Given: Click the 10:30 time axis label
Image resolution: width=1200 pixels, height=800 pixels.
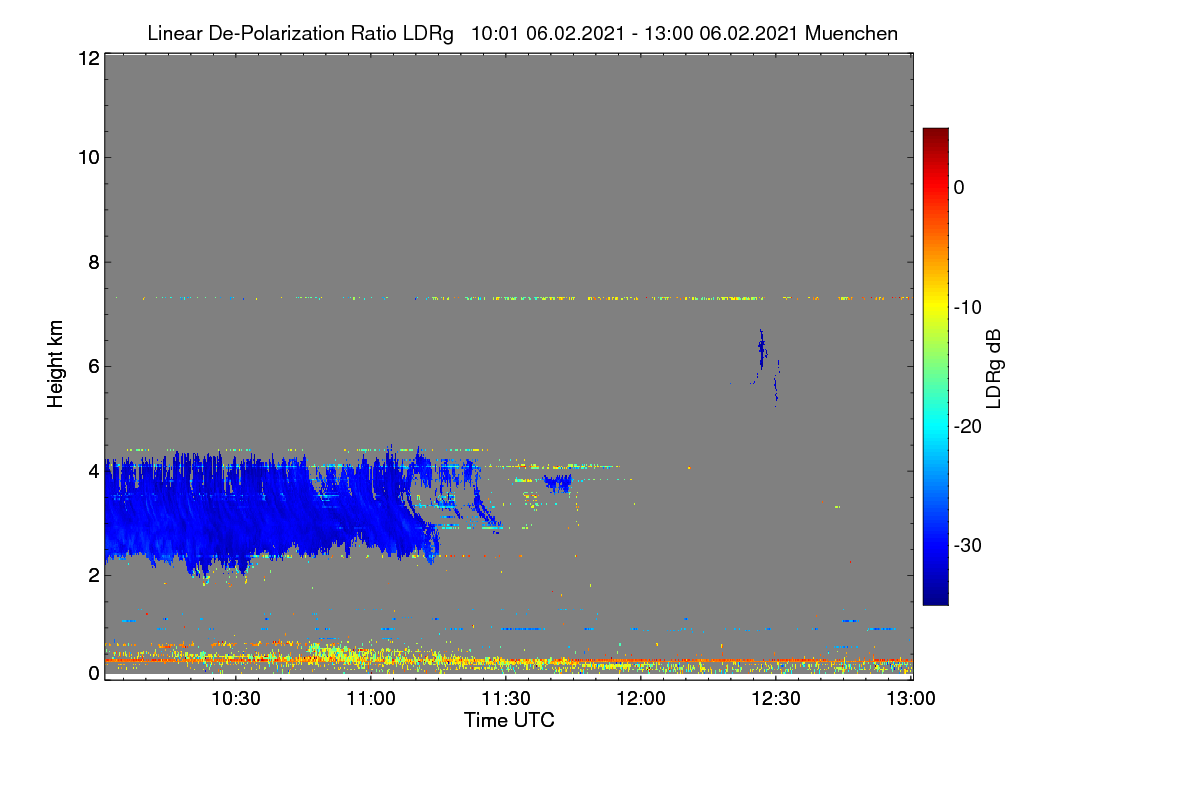Looking at the screenshot, I should click(x=236, y=699).
